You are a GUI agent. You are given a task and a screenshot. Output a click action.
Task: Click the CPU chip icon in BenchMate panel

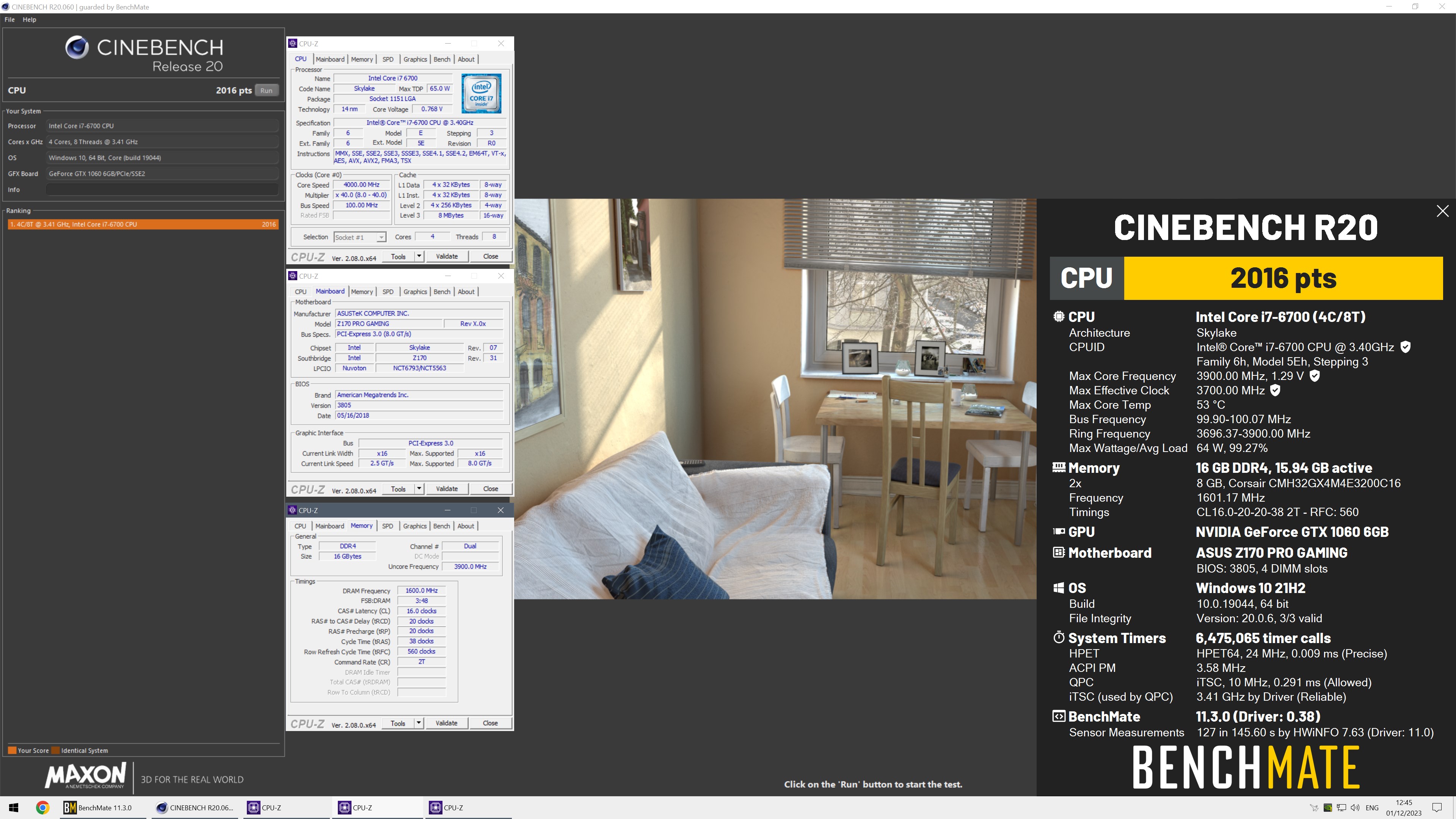click(x=1059, y=317)
